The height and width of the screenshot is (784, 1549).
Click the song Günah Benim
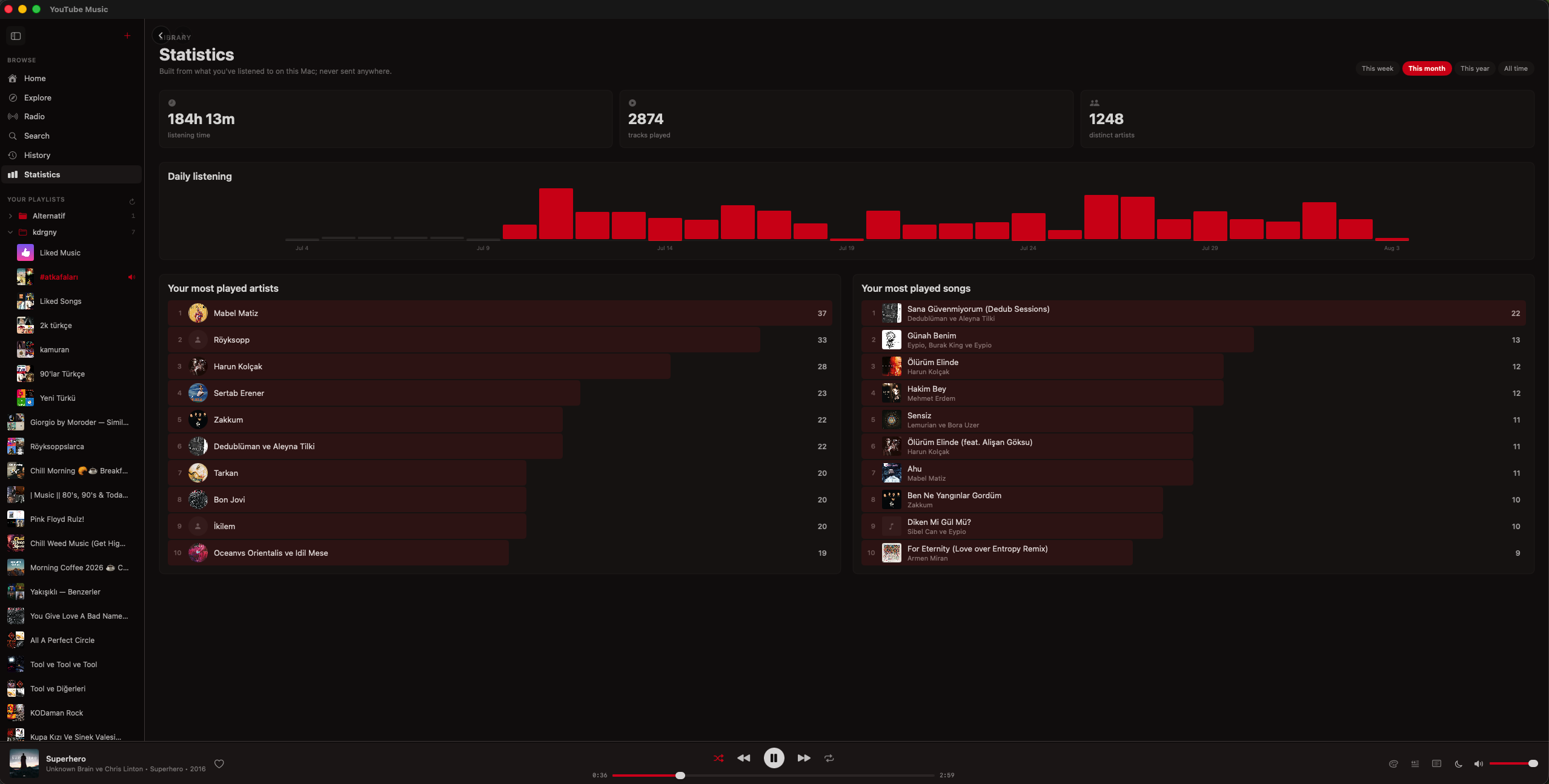(x=1193, y=340)
